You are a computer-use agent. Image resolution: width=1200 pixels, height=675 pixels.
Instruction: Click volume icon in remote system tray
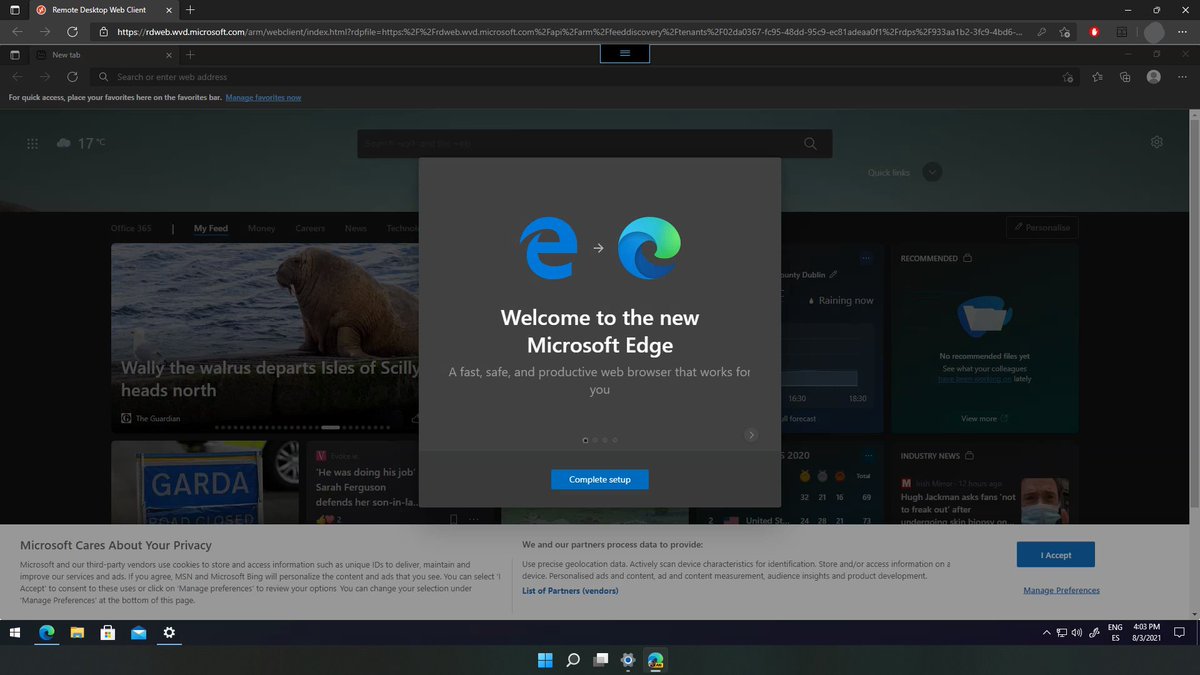coord(1079,633)
